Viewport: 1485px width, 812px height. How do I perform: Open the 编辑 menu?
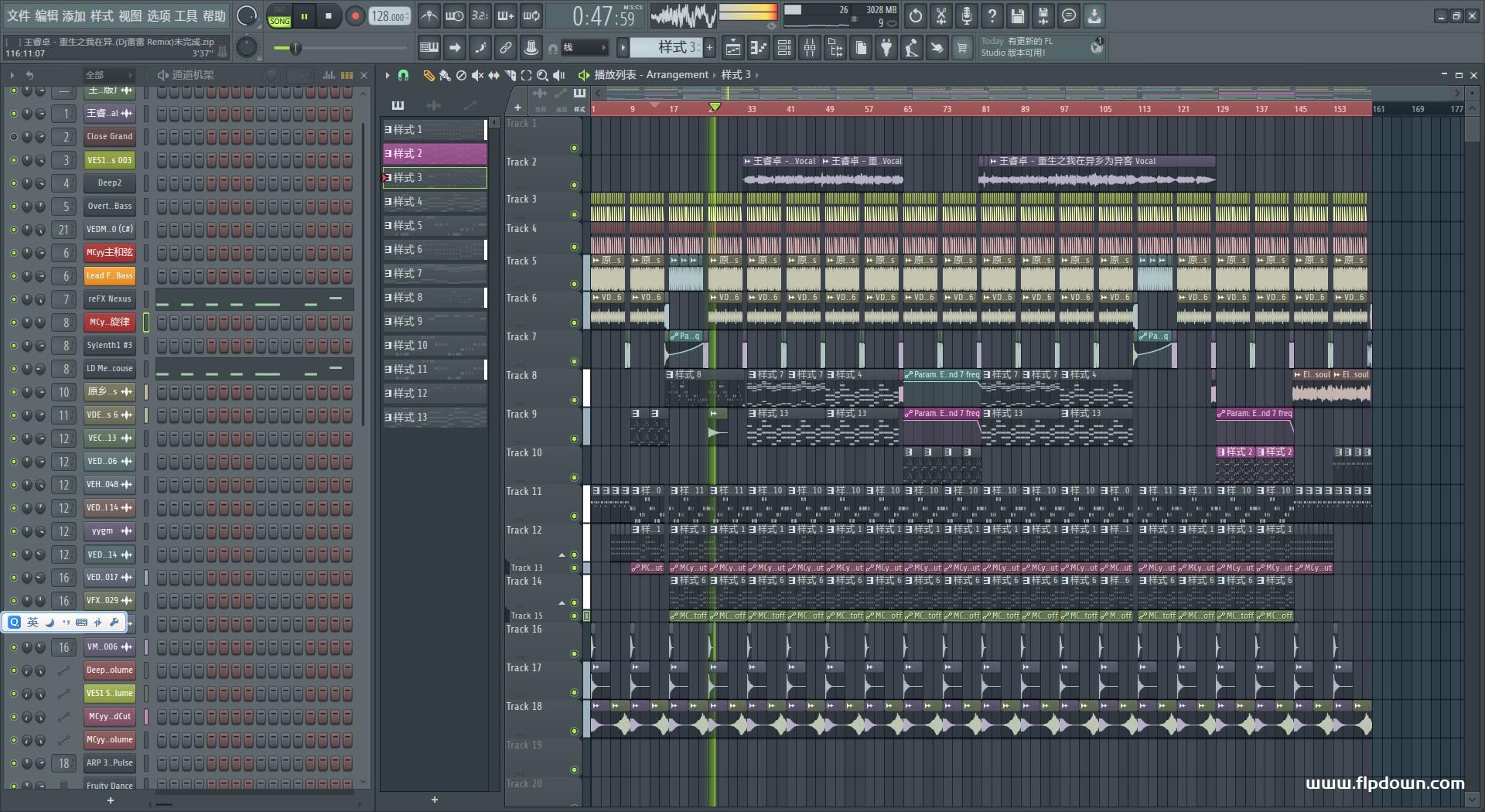(x=46, y=15)
